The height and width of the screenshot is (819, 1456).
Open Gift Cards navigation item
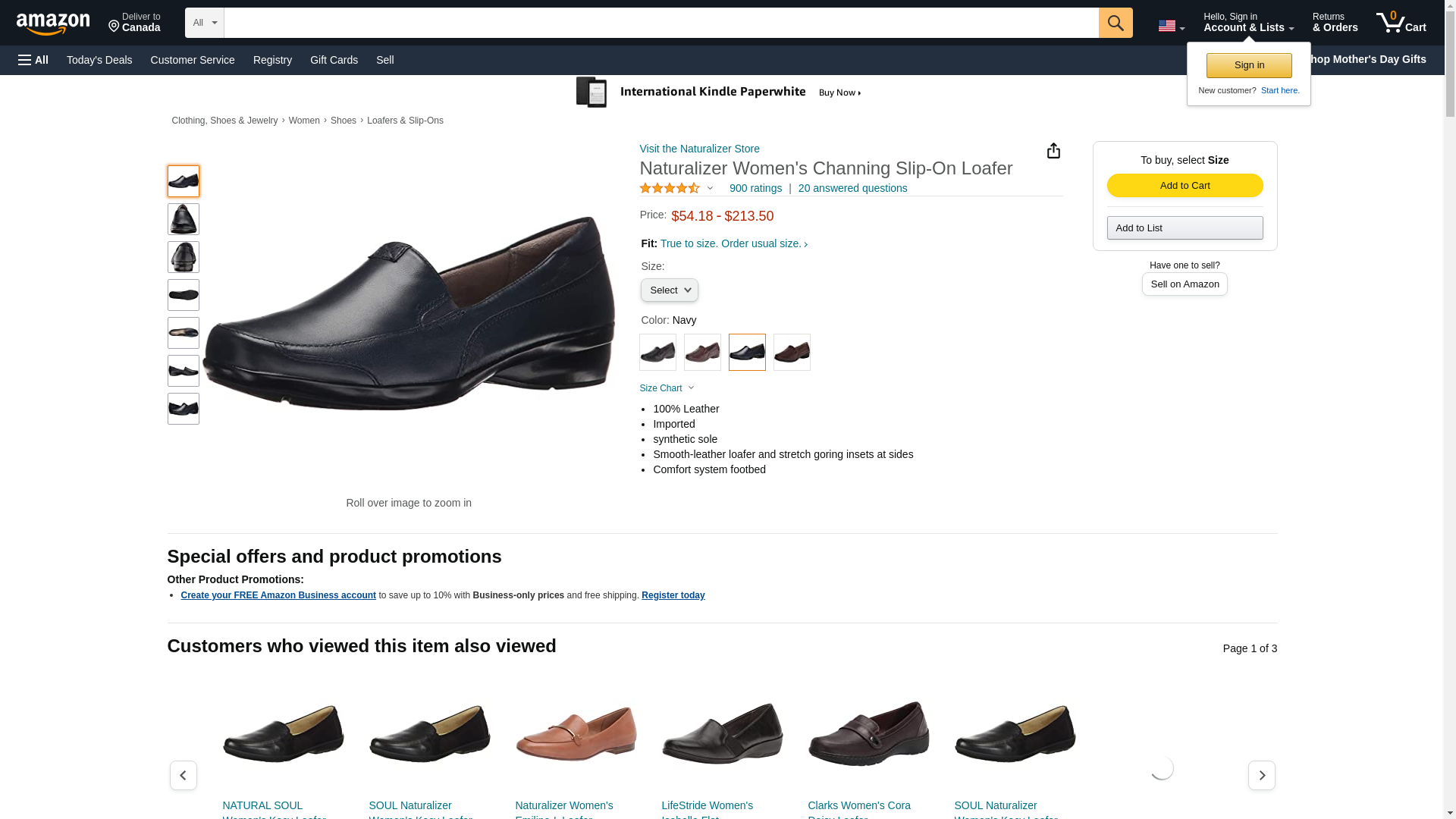(x=334, y=60)
